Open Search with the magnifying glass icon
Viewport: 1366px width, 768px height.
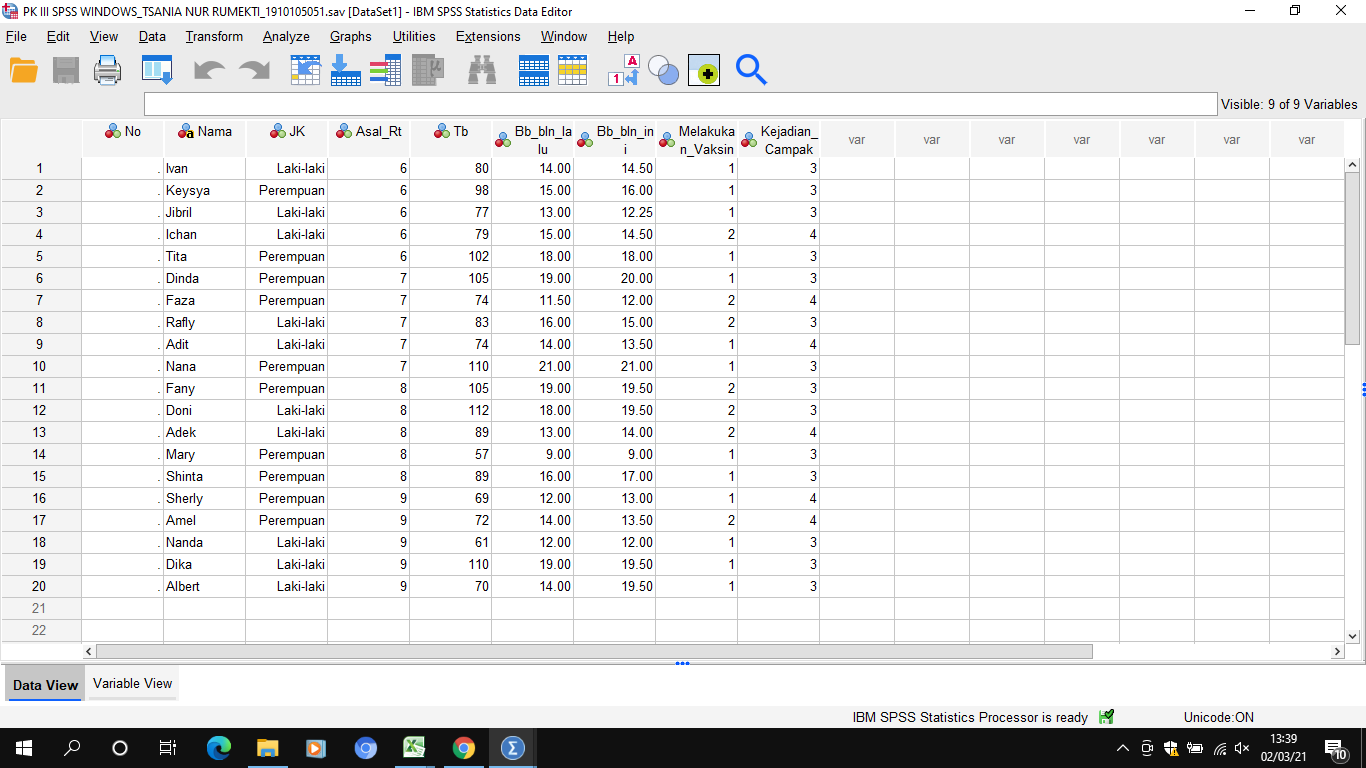pyautogui.click(x=751, y=70)
